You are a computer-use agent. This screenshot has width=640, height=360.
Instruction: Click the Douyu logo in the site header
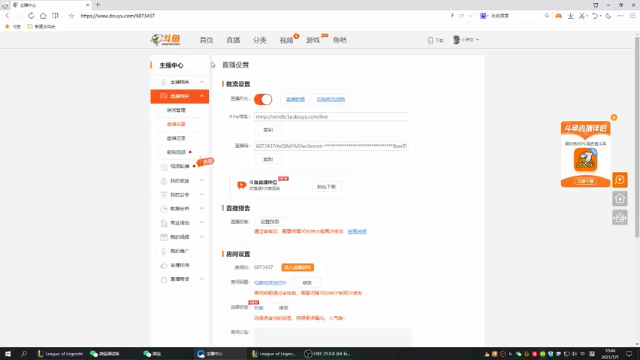pos(166,40)
